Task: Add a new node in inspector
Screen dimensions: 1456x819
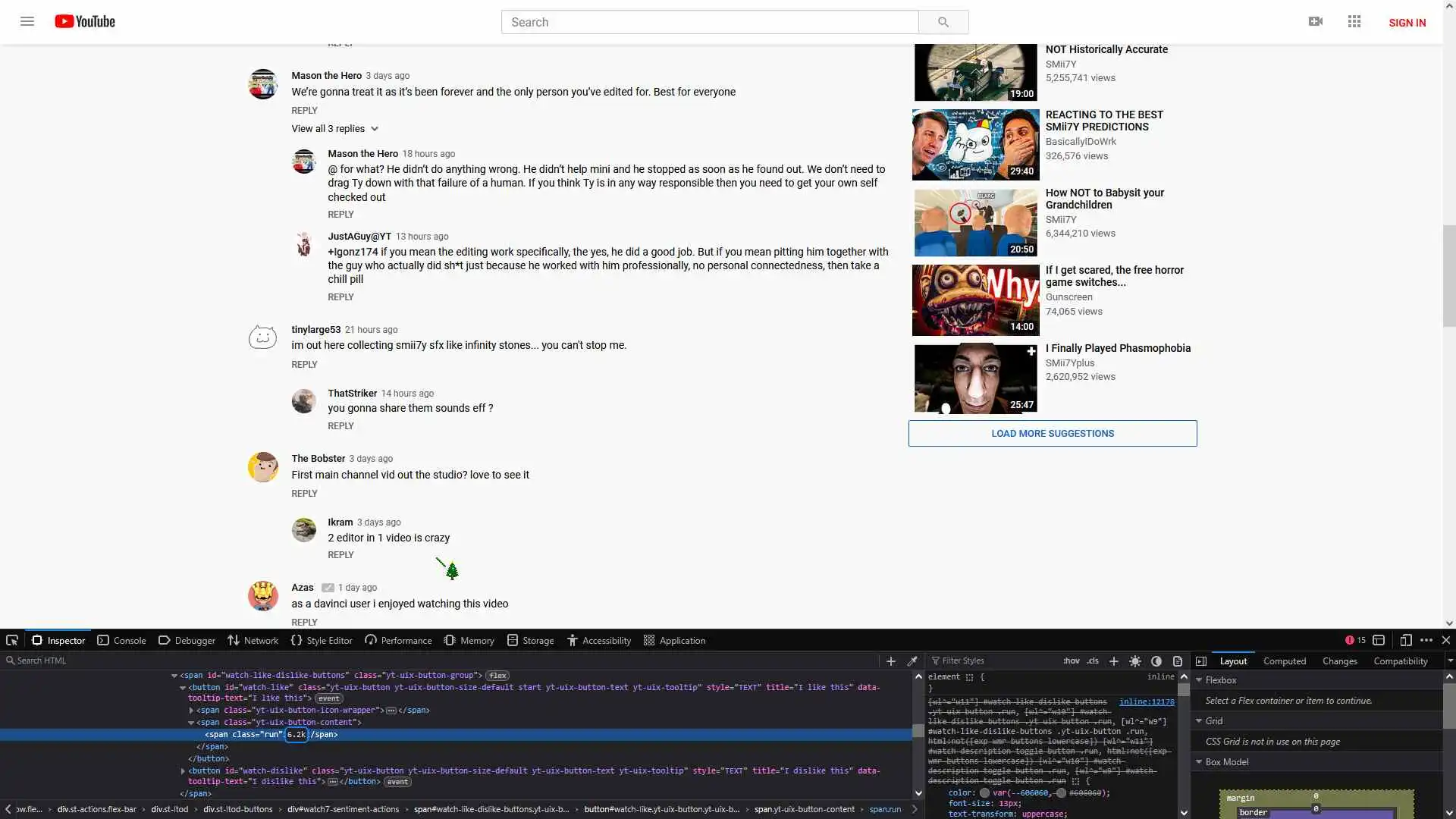Action: 891,661
